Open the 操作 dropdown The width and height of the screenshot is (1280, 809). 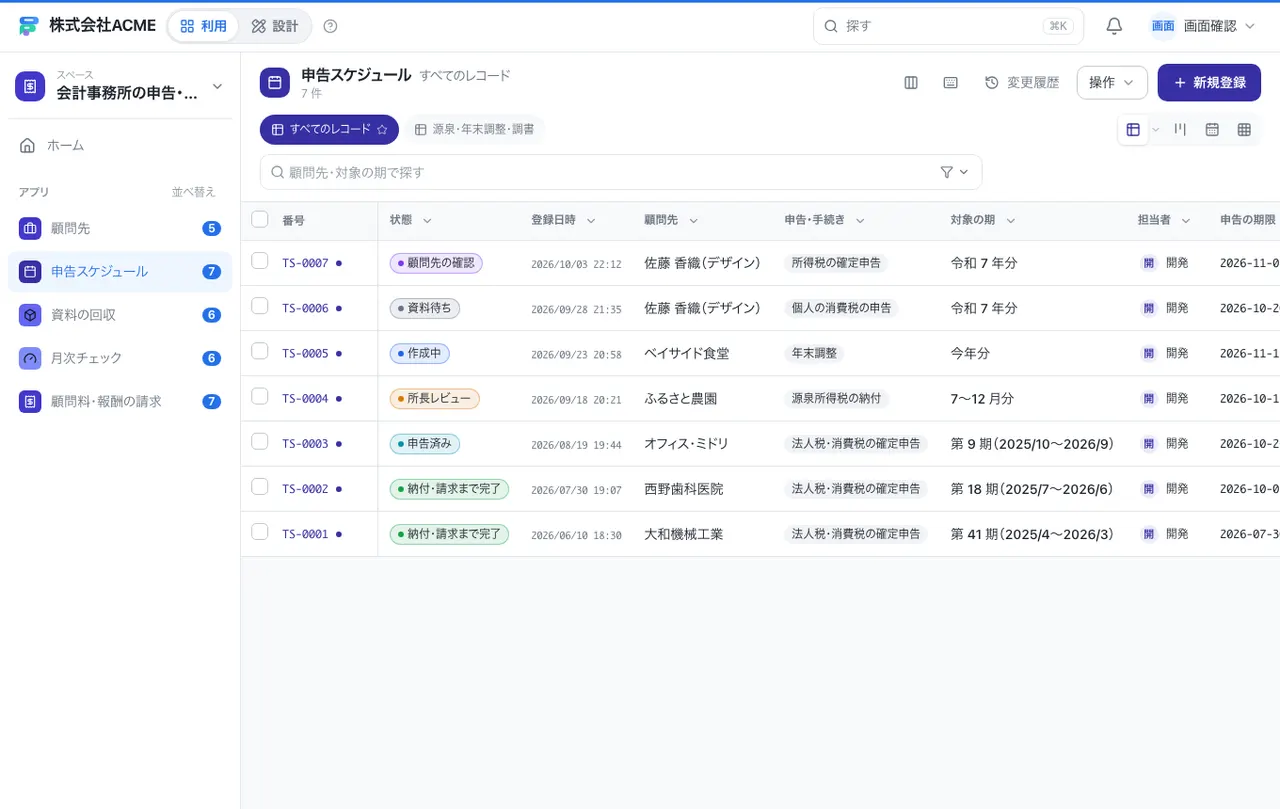[1112, 83]
